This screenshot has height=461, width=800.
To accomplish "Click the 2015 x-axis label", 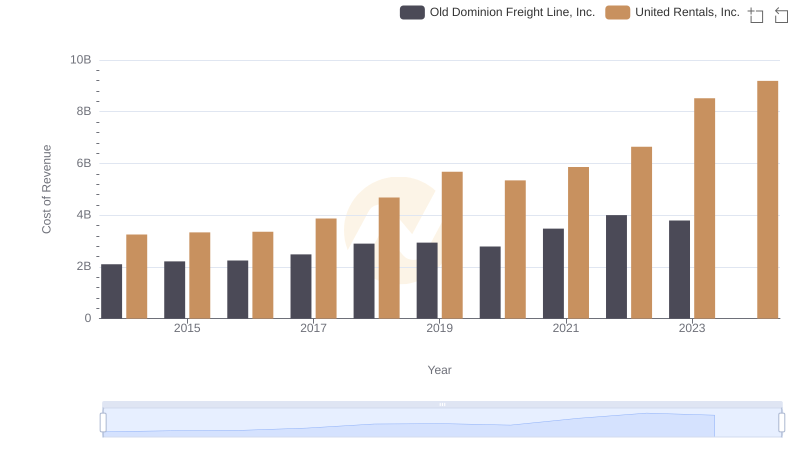I will [187, 328].
